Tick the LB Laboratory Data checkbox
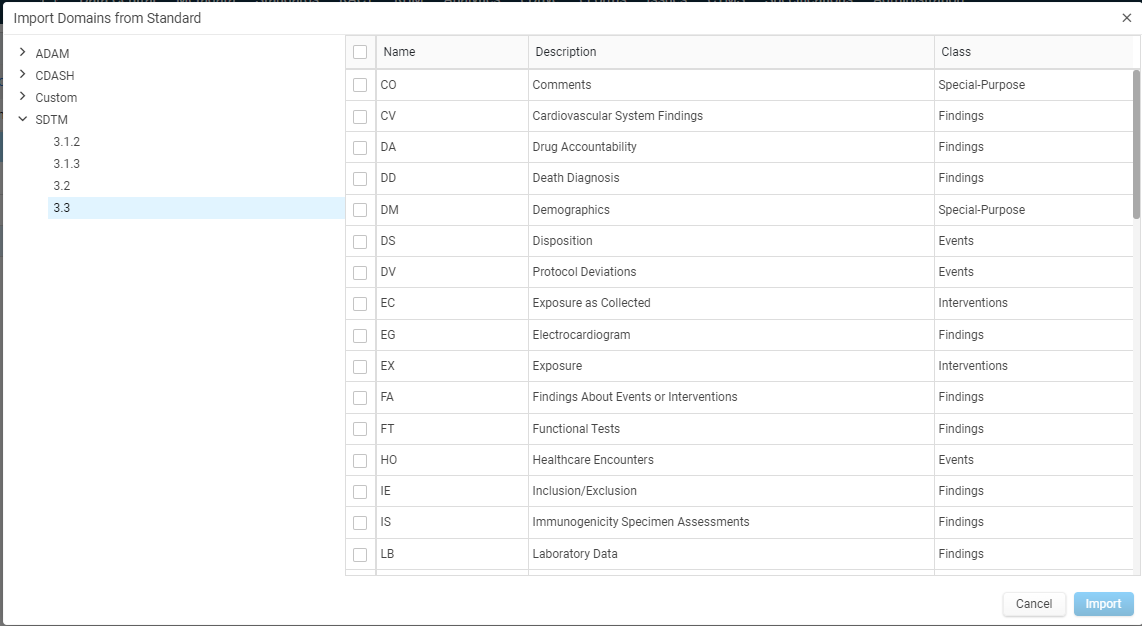The height and width of the screenshot is (626, 1142). point(360,554)
